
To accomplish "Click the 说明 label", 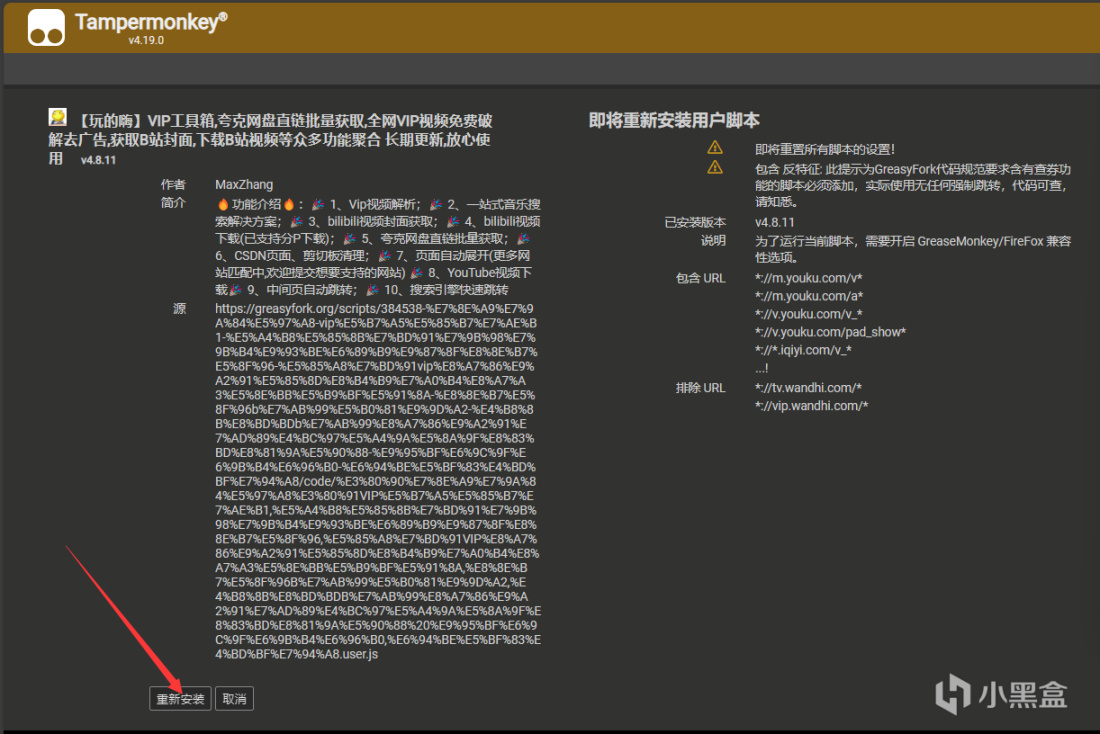I will pos(713,241).
